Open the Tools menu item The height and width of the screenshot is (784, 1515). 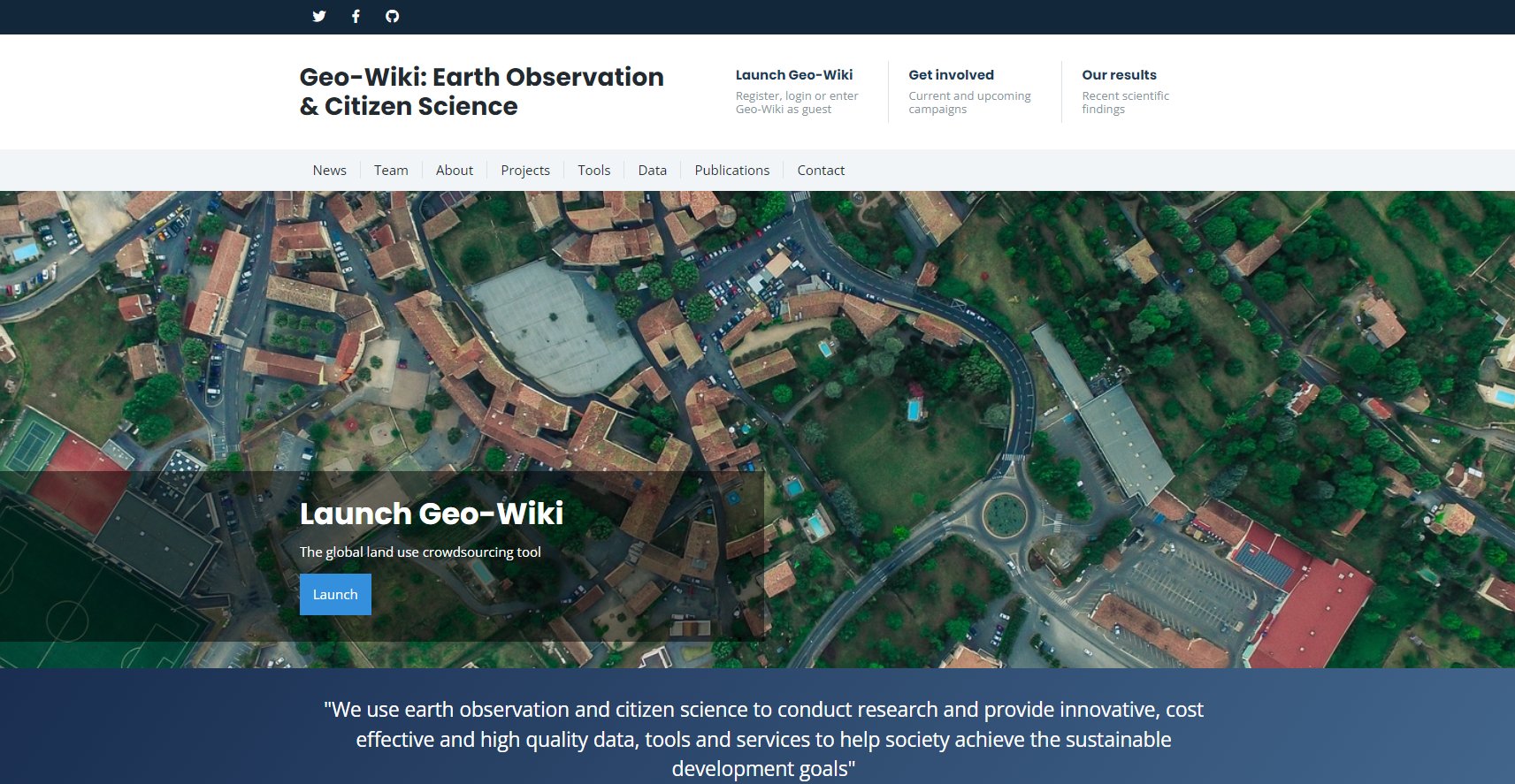tap(594, 171)
